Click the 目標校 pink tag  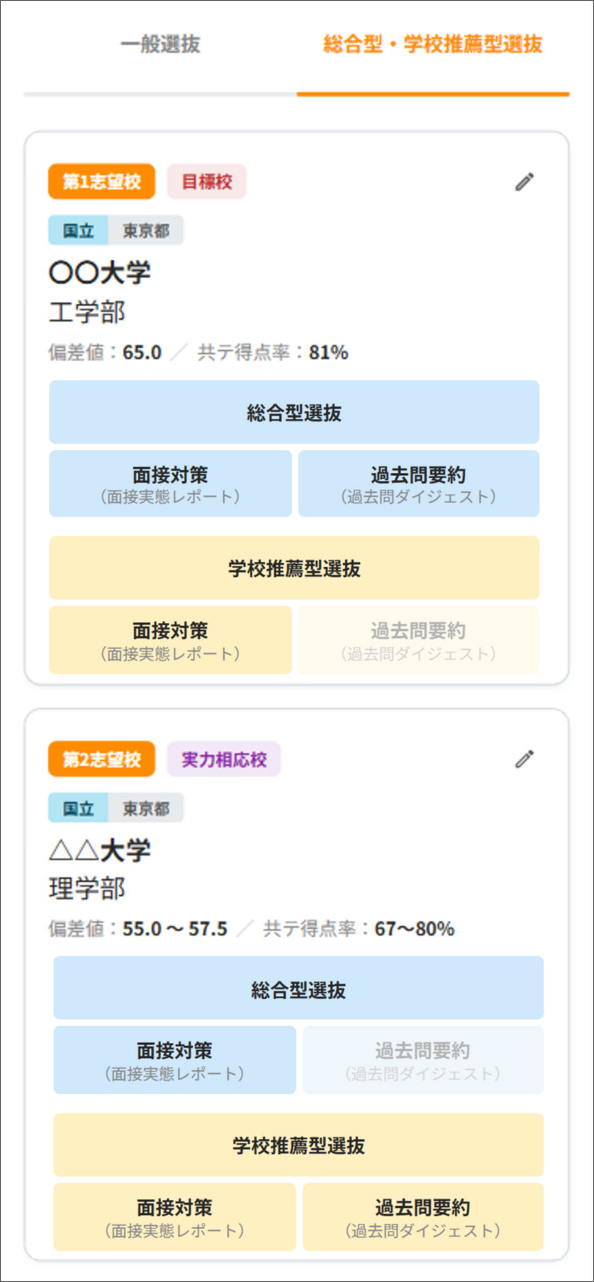click(206, 182)
